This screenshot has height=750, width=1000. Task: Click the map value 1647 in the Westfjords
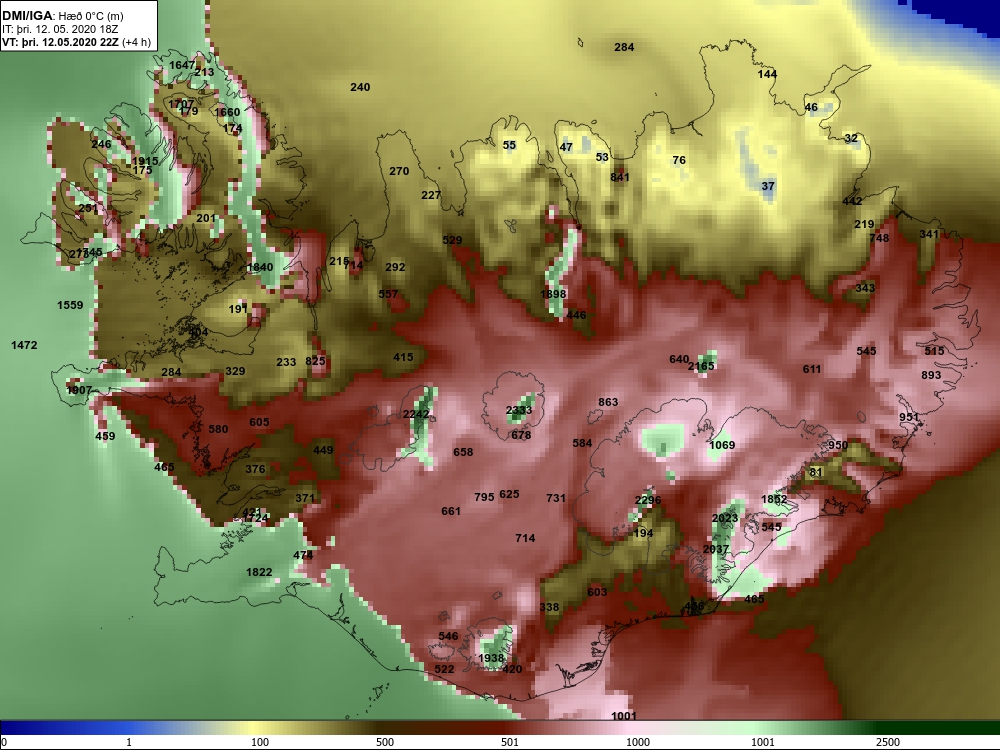[182, 65]
